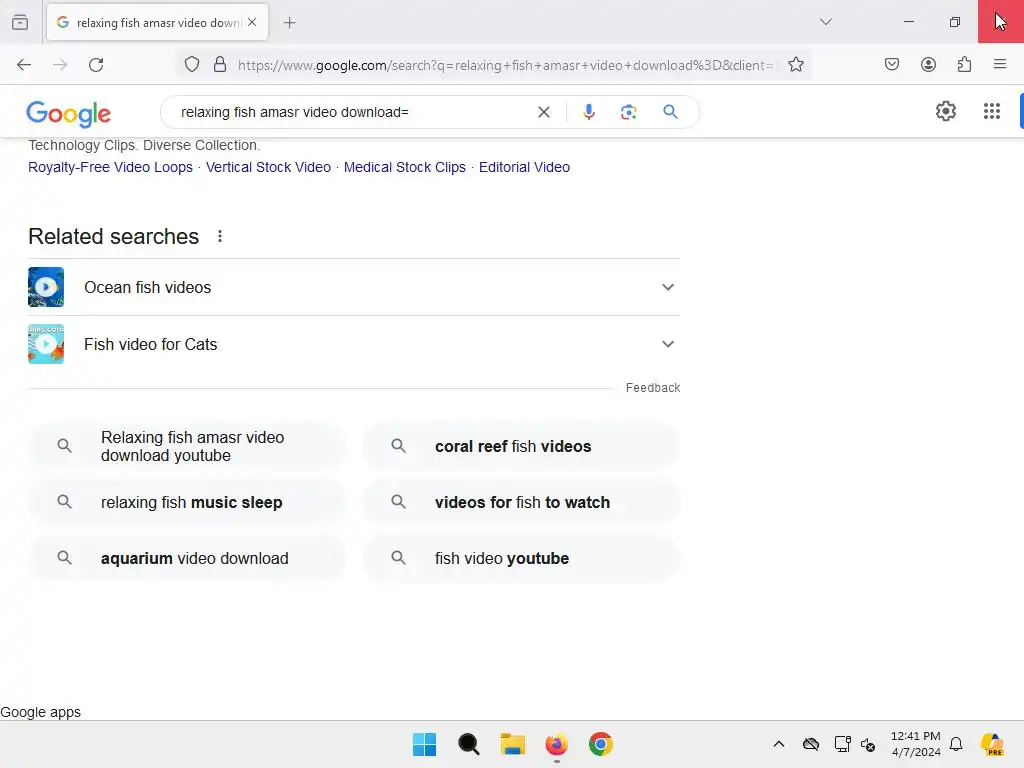Search videos for fish to watch
The width and height of the screenshot is (1024, 768).
coord(521,502)
